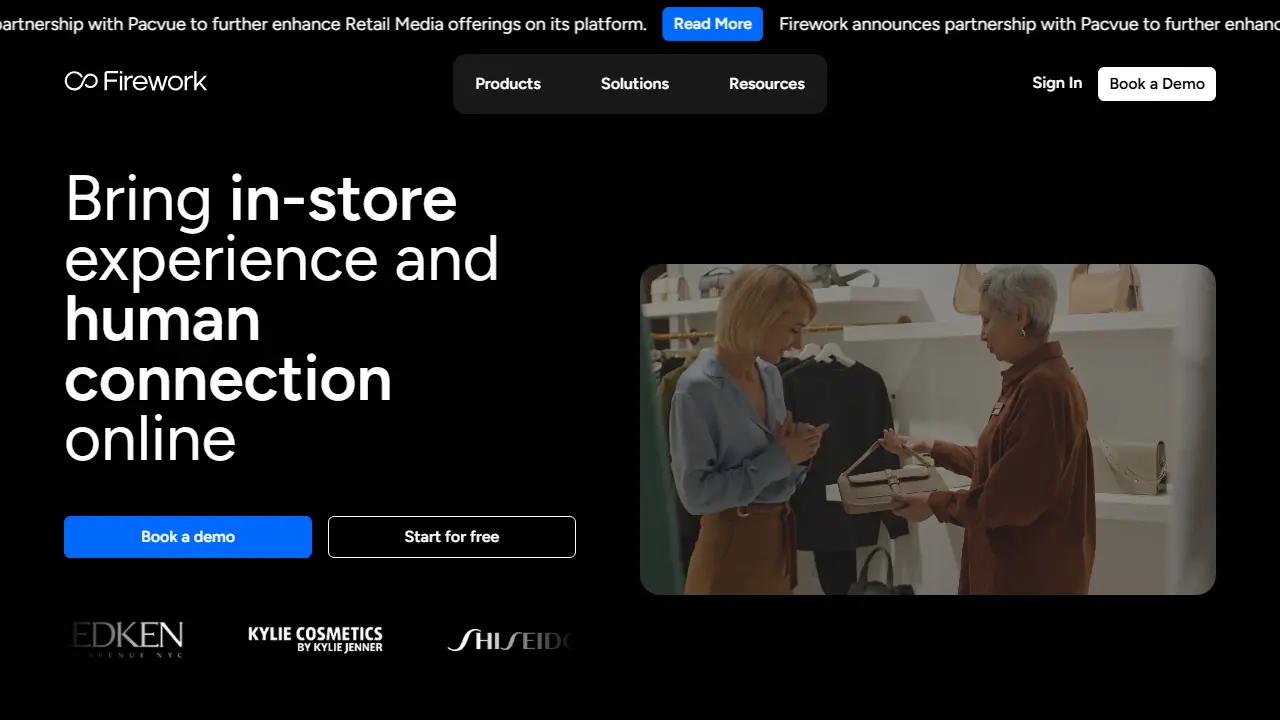Select the blue Book a demo button
1280x720 pixels.
[x=188, y=537]
